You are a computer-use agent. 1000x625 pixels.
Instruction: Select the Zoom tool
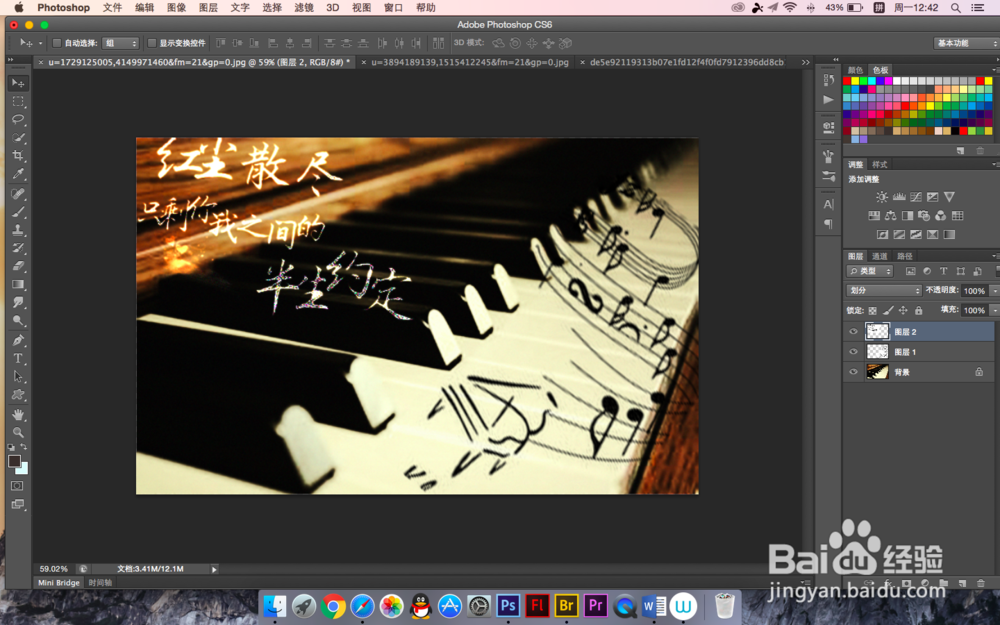coord(18,432)
